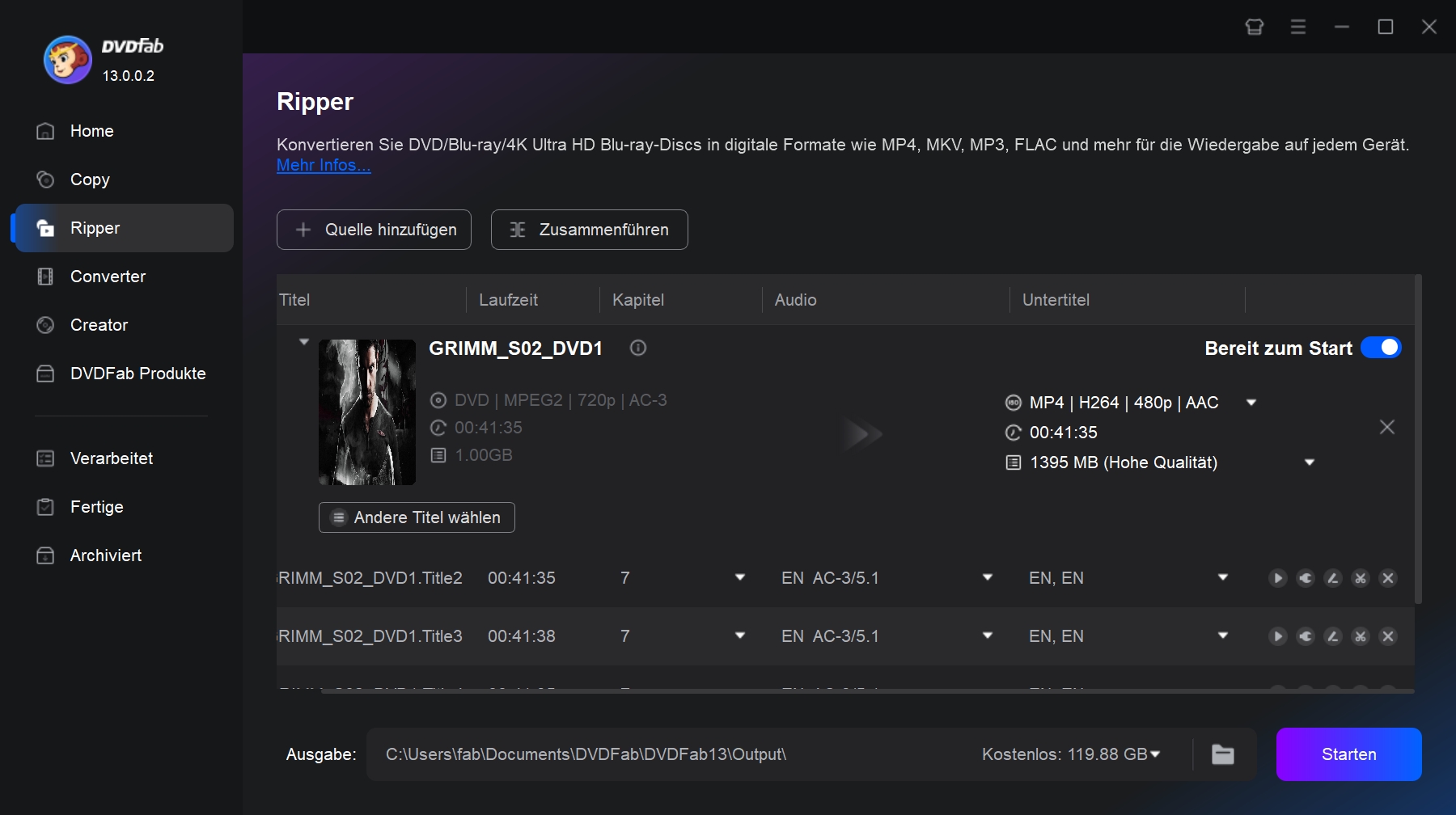The width and height of the screenshot is (1456, 815).
Task: Click the Zusammenführen button
Action: pos(590,230)
